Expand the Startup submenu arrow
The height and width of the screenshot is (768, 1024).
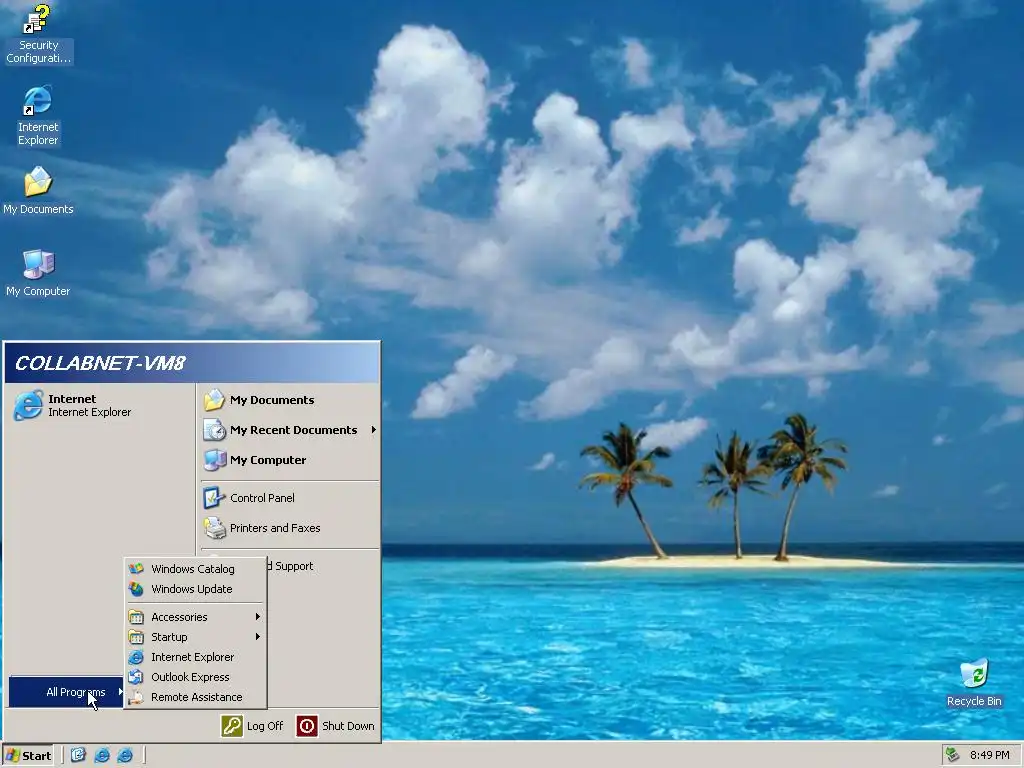click(x=258, y=637)
